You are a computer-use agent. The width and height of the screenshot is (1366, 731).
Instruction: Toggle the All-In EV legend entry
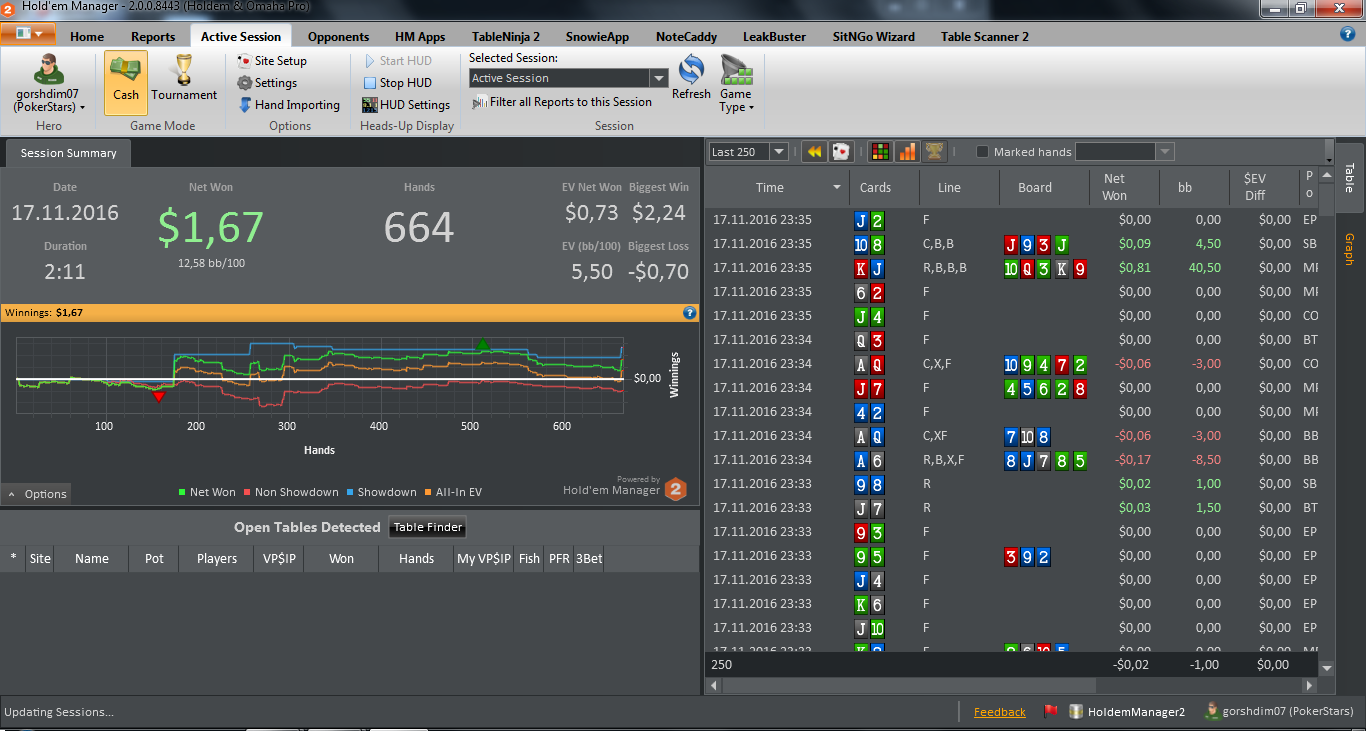(453, 492)
